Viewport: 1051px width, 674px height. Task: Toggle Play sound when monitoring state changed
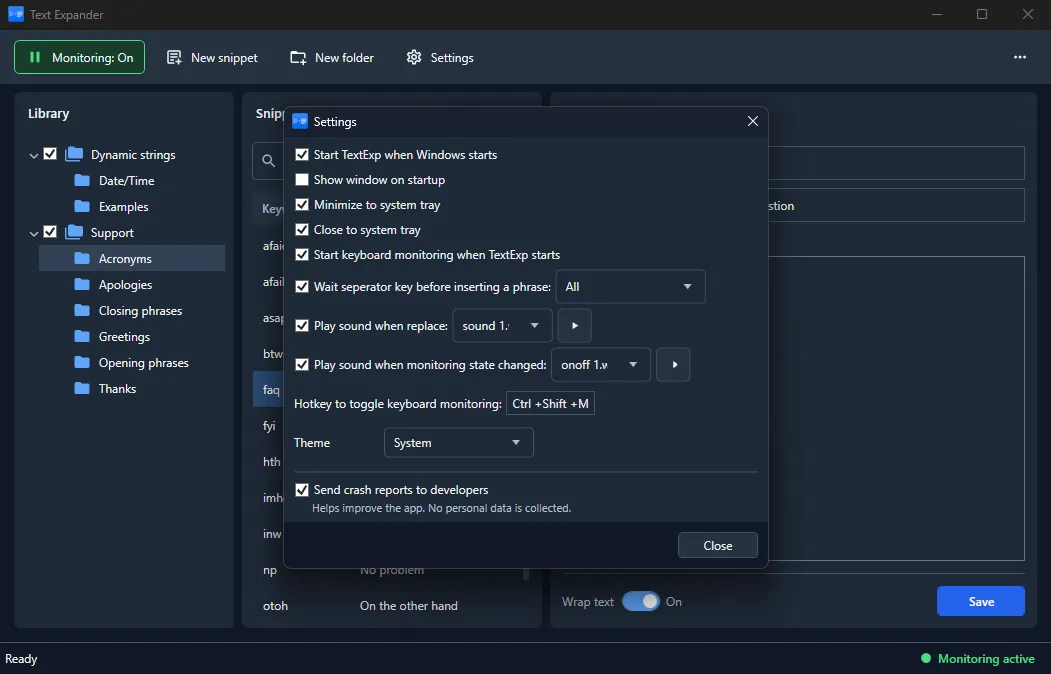[x=302, y=364]
